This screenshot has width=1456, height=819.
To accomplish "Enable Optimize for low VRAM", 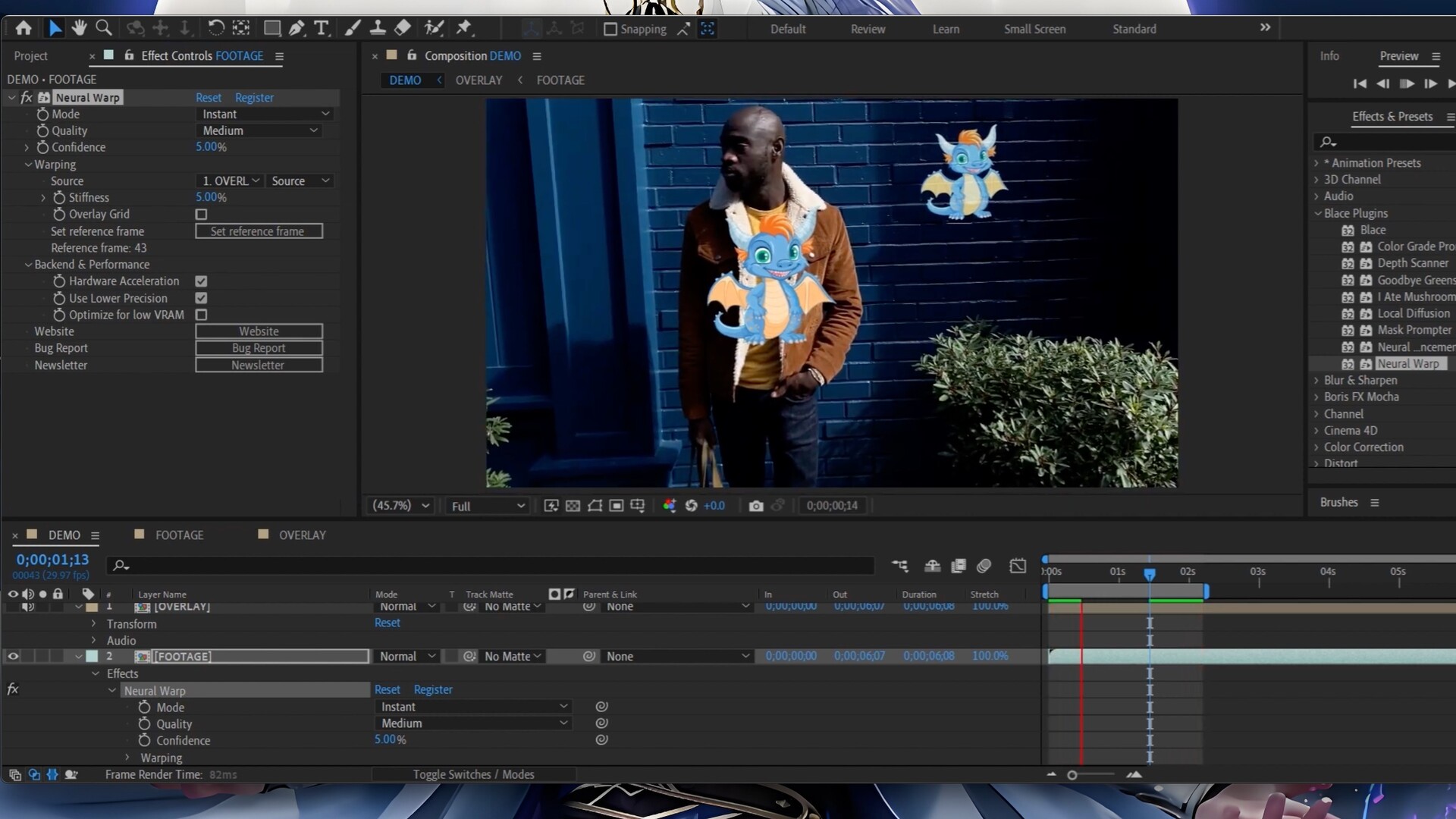I will (x=201, y=315).
